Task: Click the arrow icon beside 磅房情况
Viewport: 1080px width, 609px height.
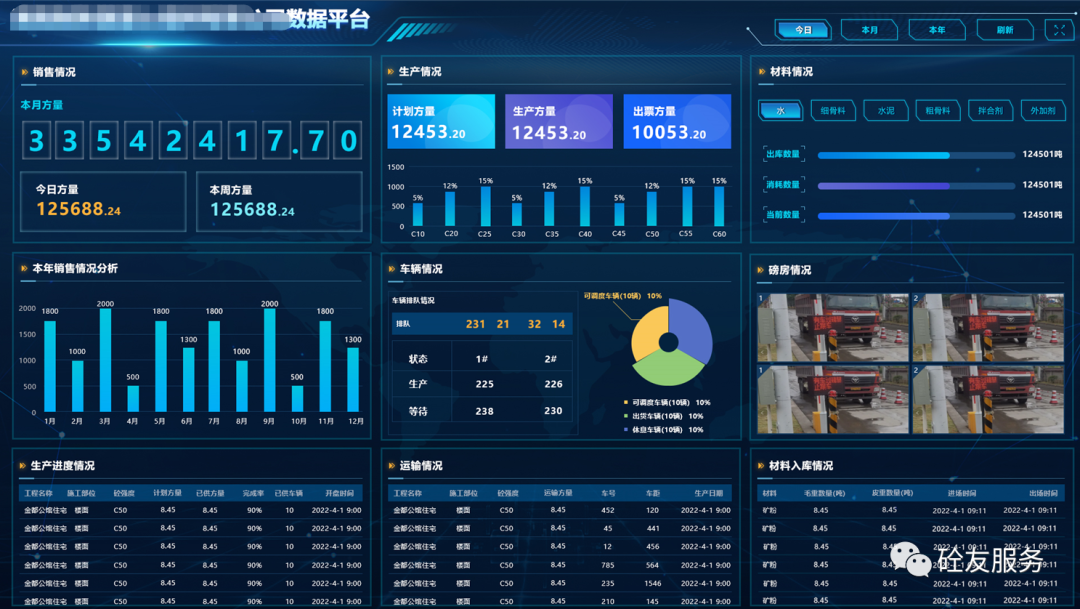Action: tap(760, 270)
